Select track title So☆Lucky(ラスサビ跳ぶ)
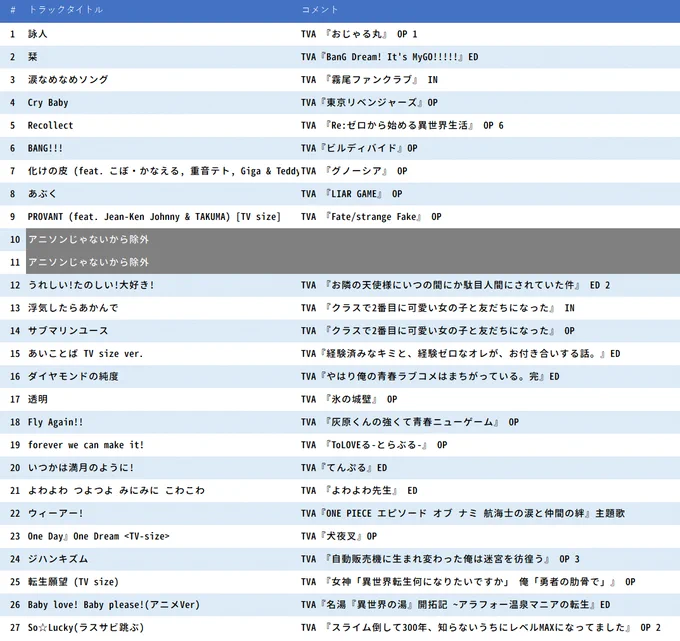Viewport: 680px width, 641px height. tap(85, 628)
